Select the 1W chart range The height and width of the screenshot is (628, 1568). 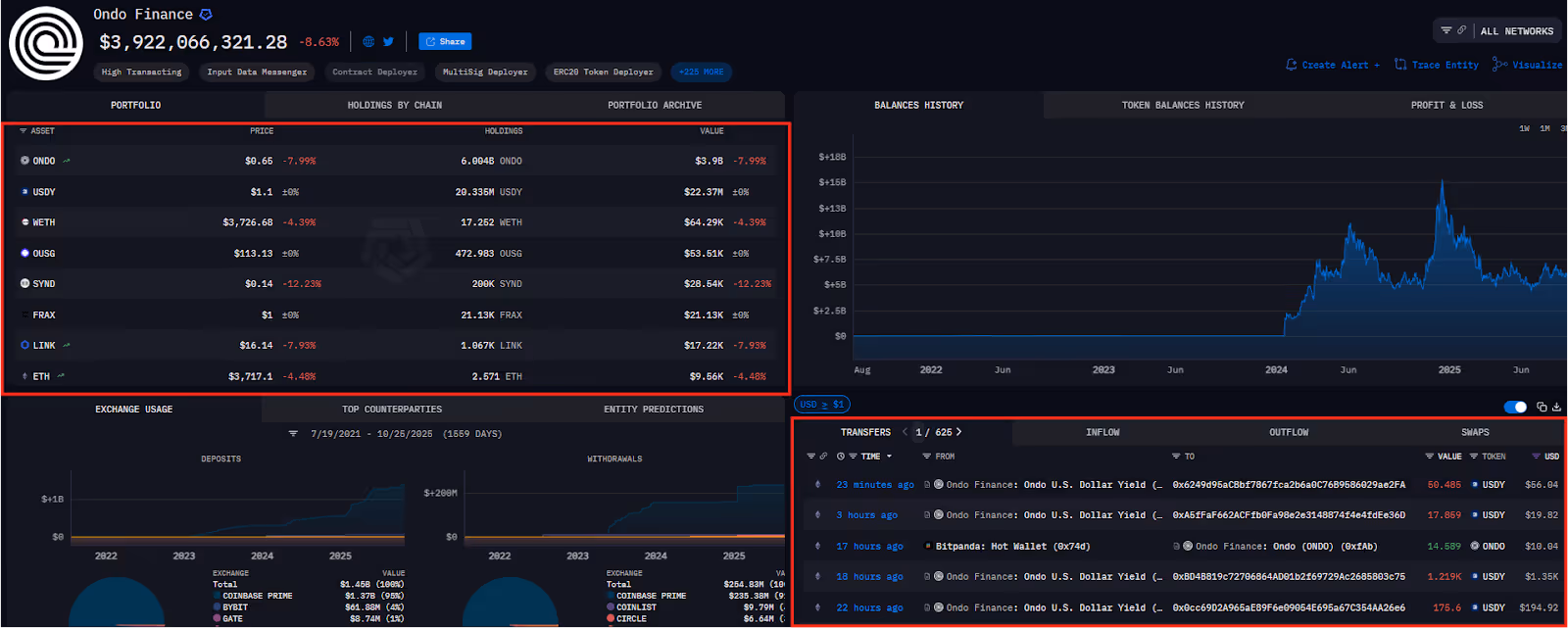pyautogui.click(x=1524, y=128)
